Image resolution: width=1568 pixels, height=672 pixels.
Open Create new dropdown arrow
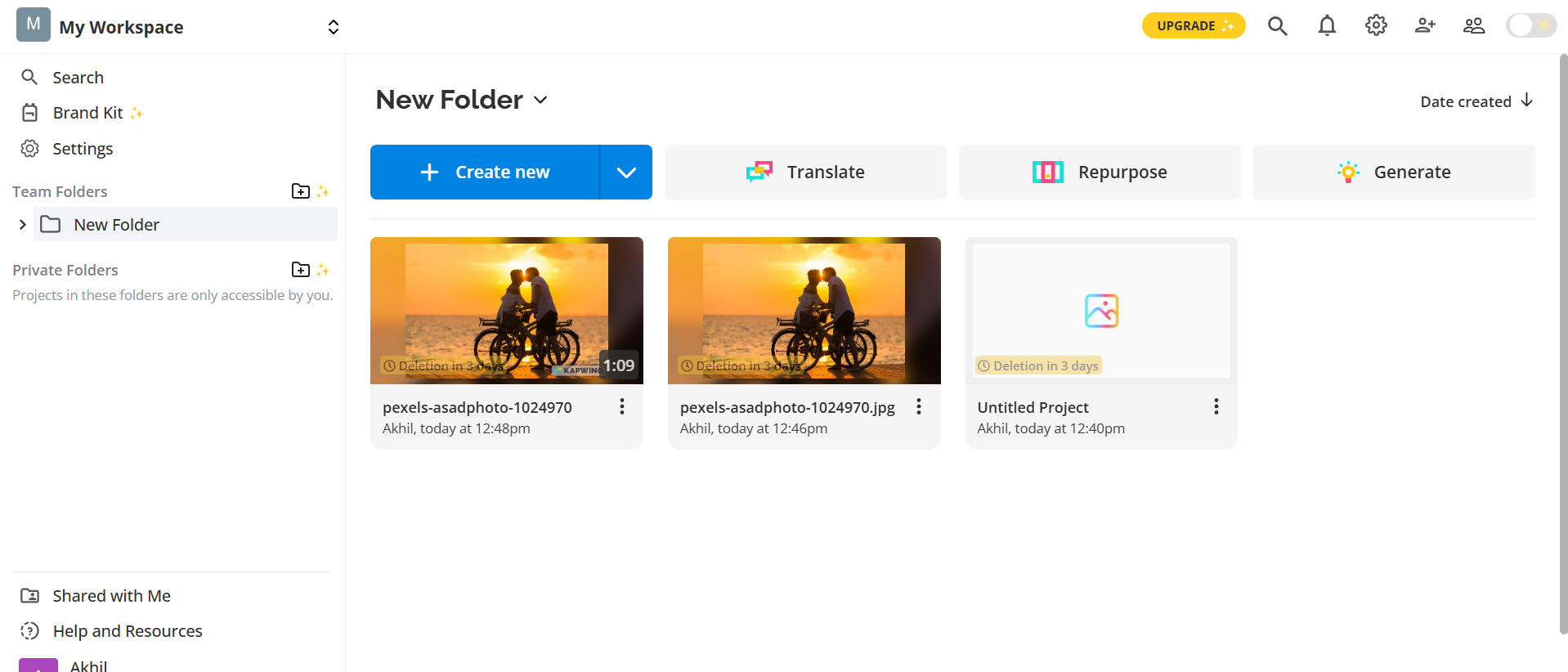coord(626,172)
